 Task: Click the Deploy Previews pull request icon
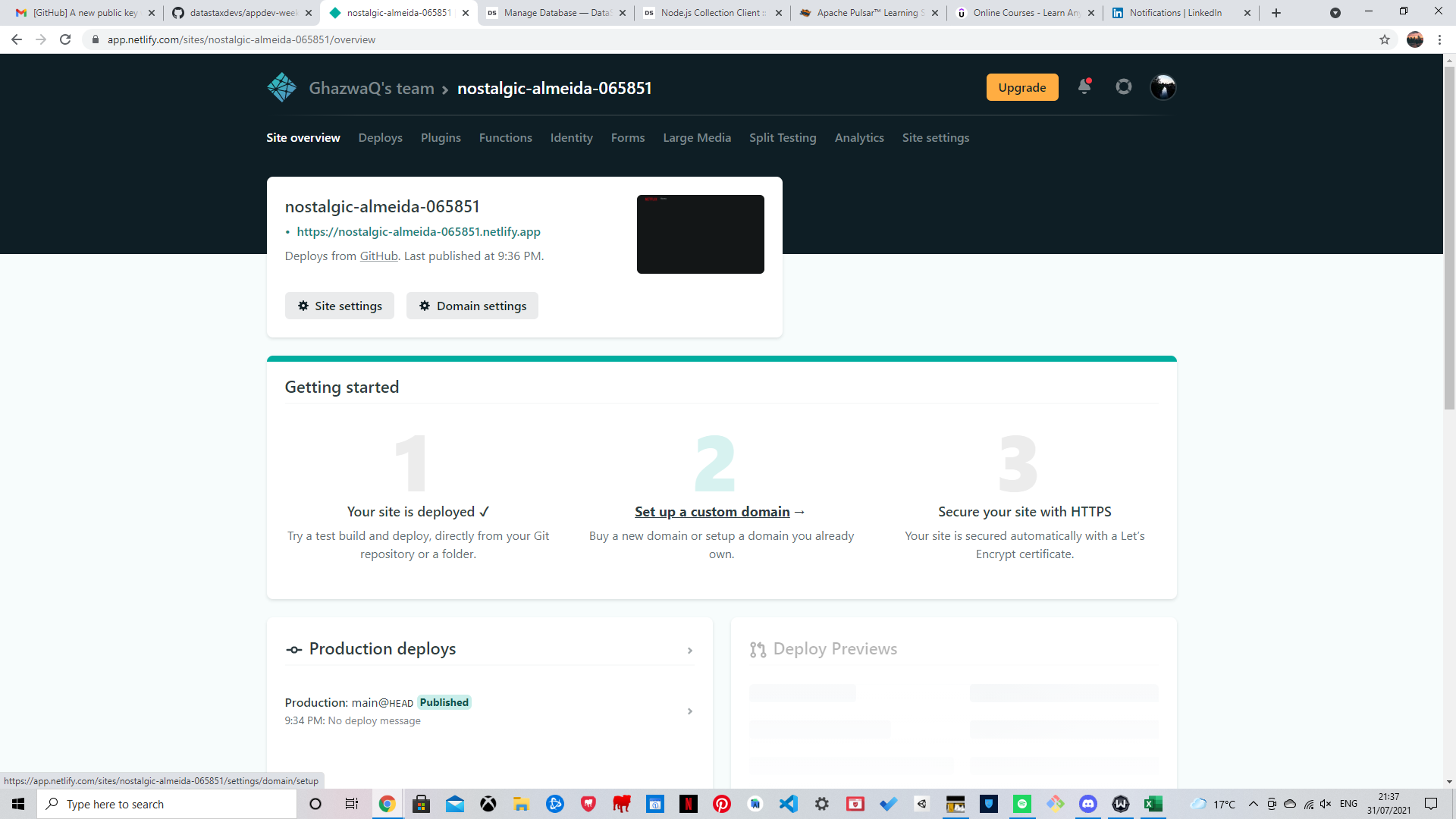point(758,650)
